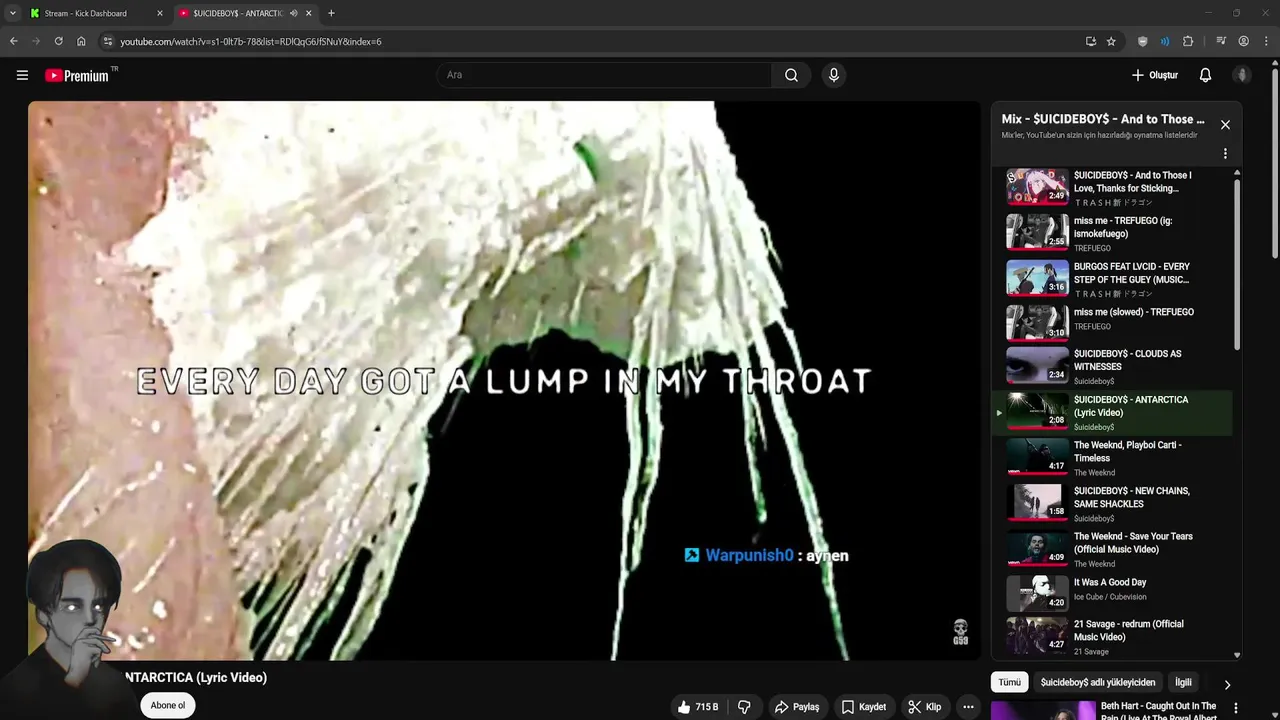The height and width of the screenshot is (720, 1280).
Task: Show more filter chips with right arrow
Action: click(1227, 684)
